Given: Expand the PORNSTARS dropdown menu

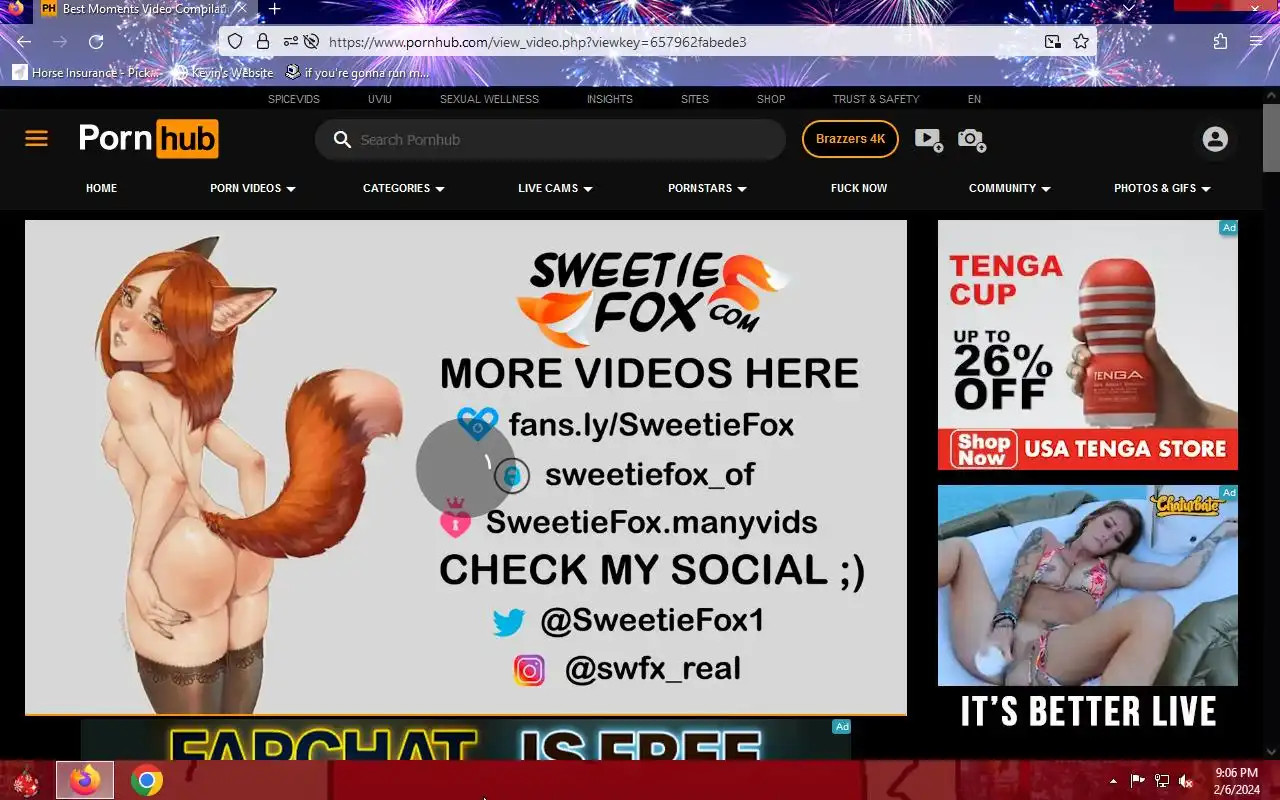Looking at the screenshot, I should [708, 188].
